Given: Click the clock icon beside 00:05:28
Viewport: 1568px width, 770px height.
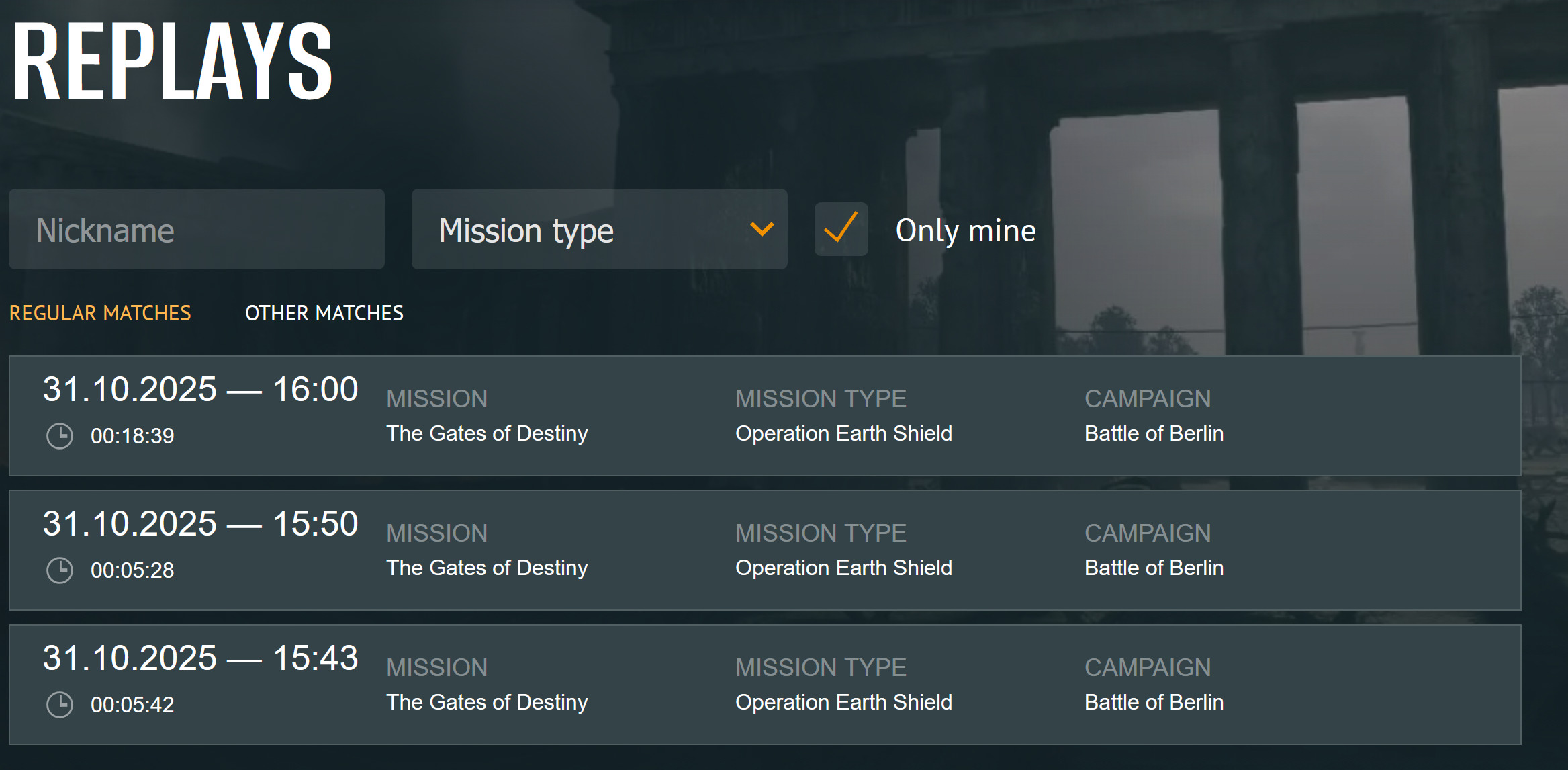Looking at the screenshot, I should pos(60,570).
